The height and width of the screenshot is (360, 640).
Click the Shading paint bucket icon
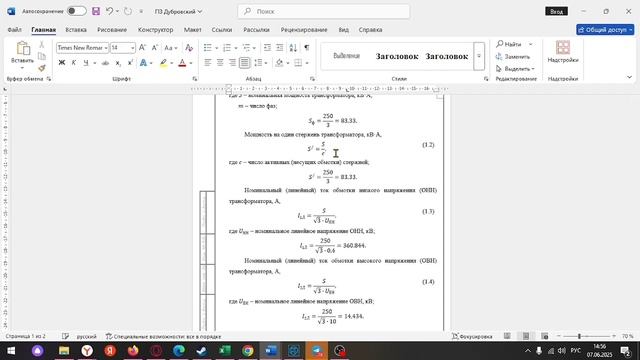pos(279,63)
